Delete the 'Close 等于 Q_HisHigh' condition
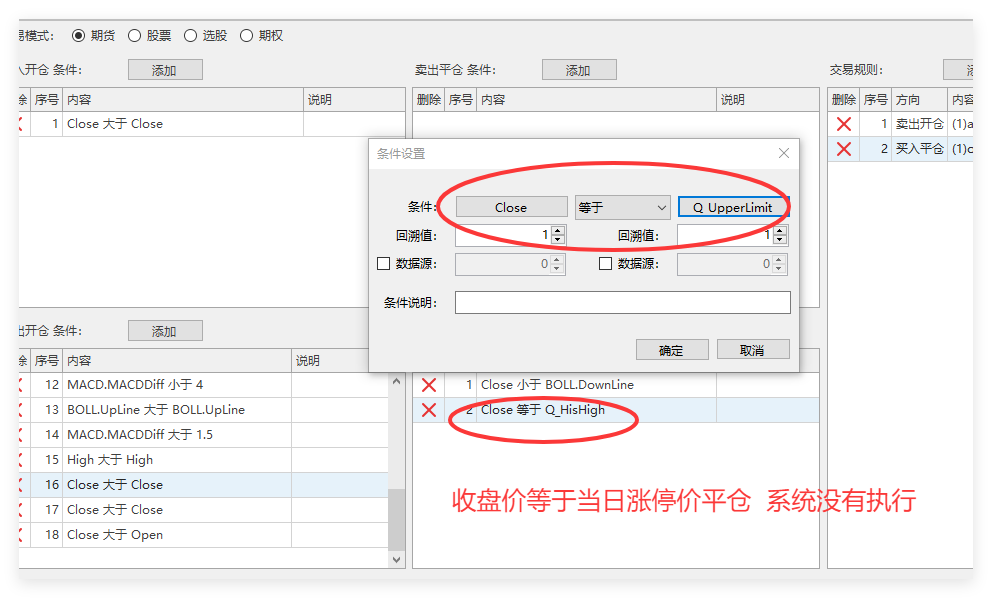Screen dimensions: 992x598 click(x=429, y=410)
